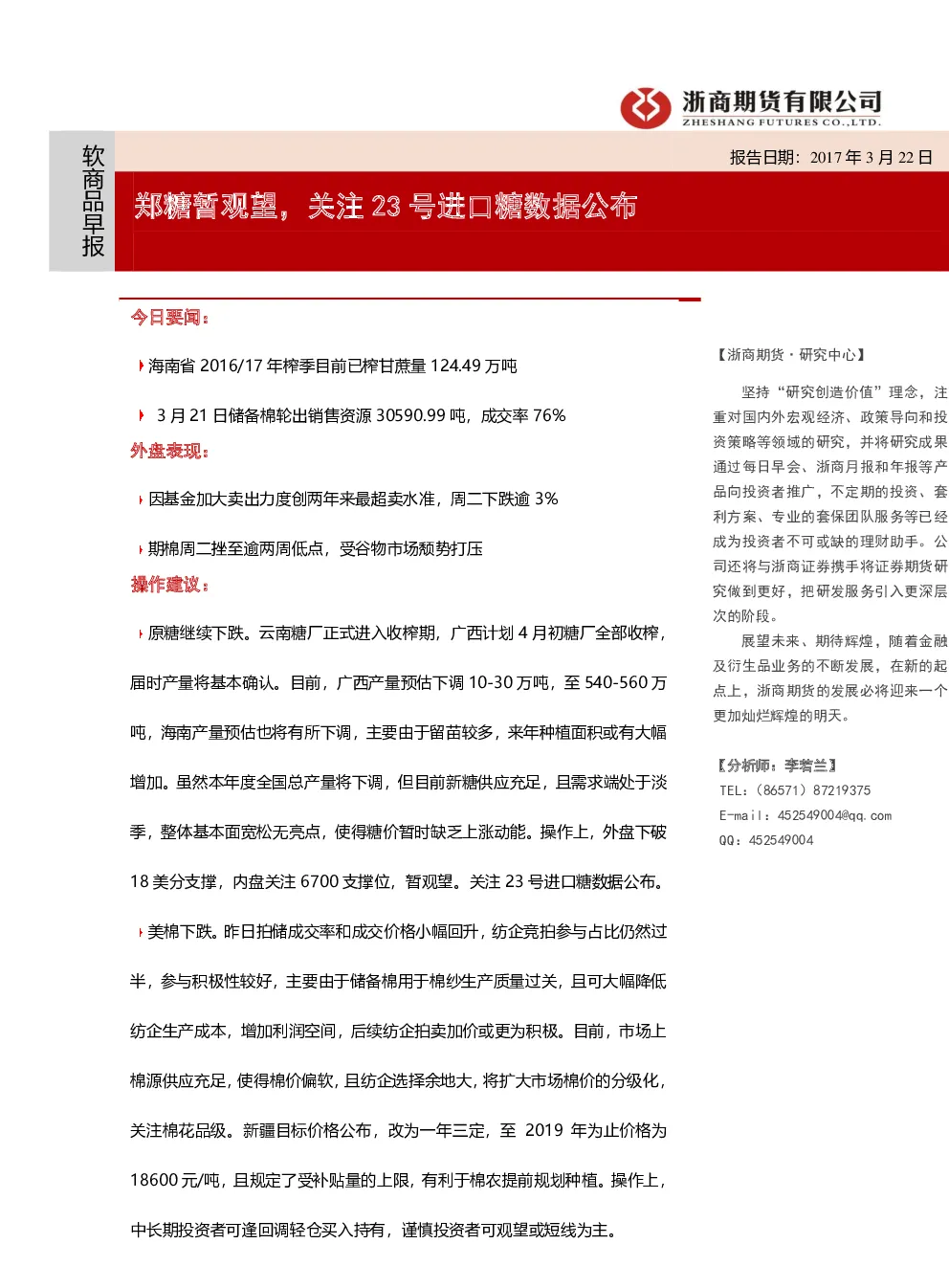Click bullet arrow before 海南省 2016/17
The height and width of the screenshot is (1288, 949).
pyautogui.click(x=142, y=366)
